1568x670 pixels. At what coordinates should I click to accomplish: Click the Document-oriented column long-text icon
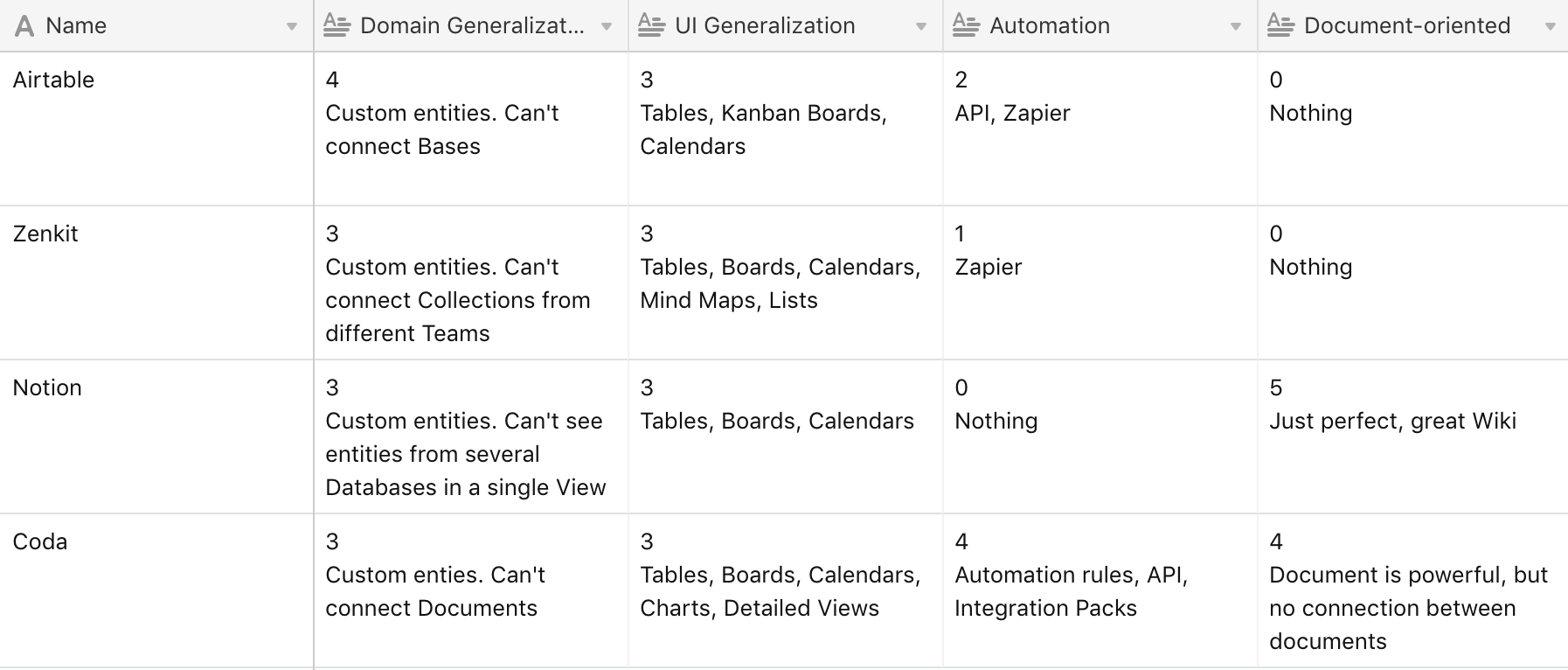(1280, 26)
